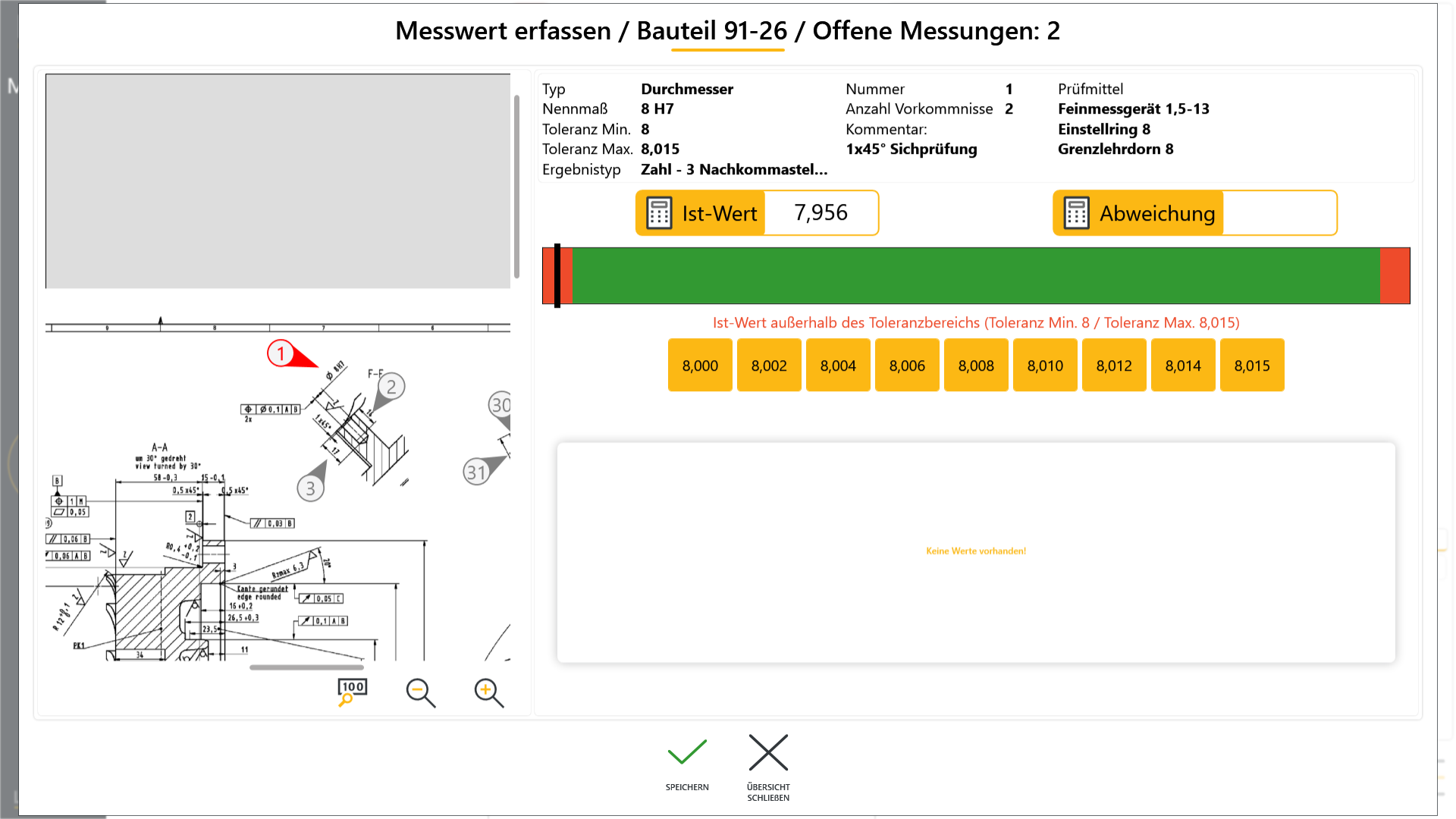Choose preset value 8,002

769,366
